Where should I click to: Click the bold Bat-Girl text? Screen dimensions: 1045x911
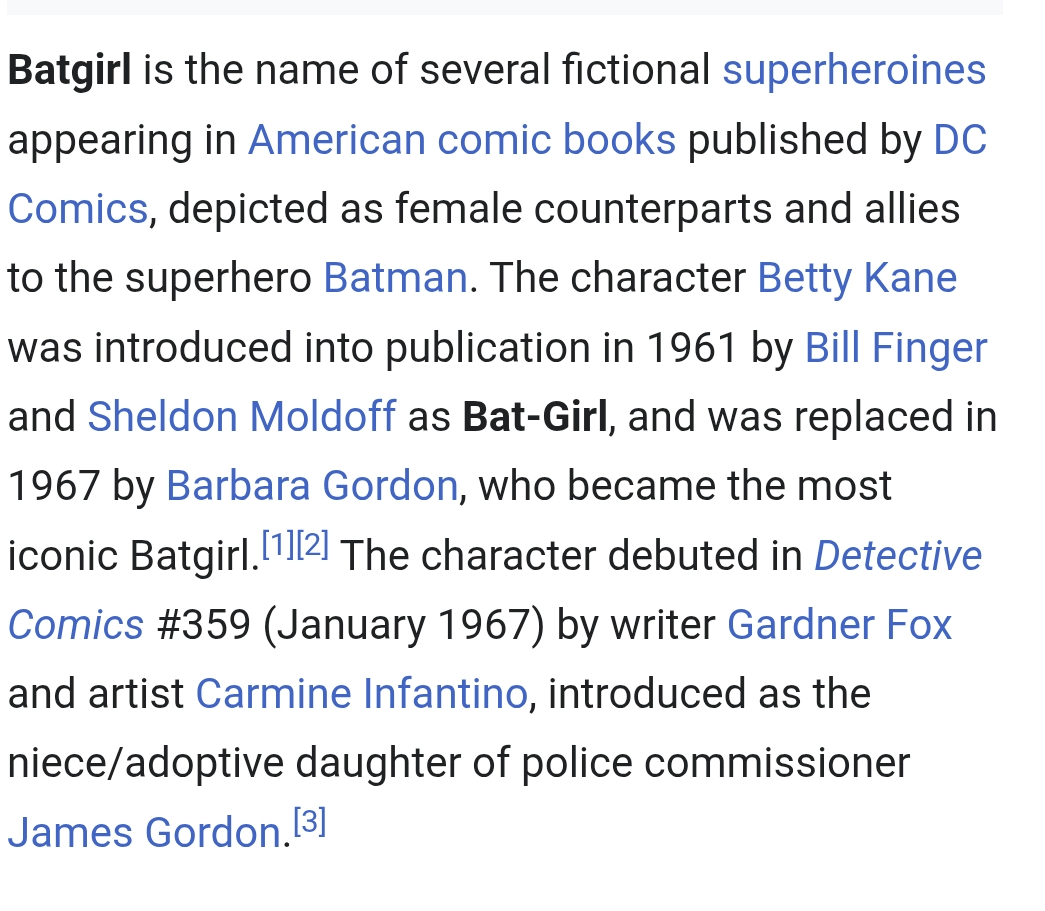[535, 417]
